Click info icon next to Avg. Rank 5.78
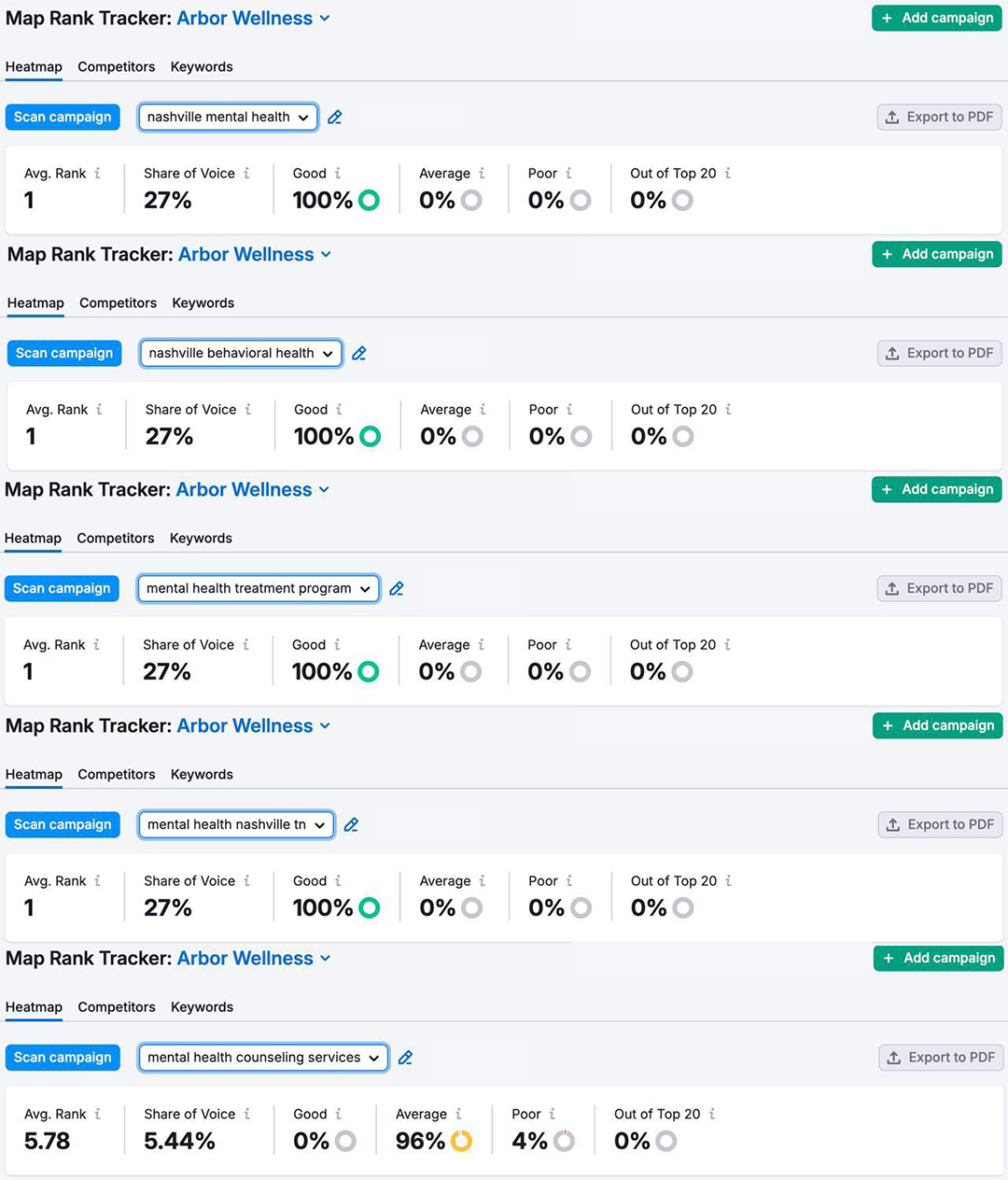Screen dimensions: 1008x1180 (98, 1114)
